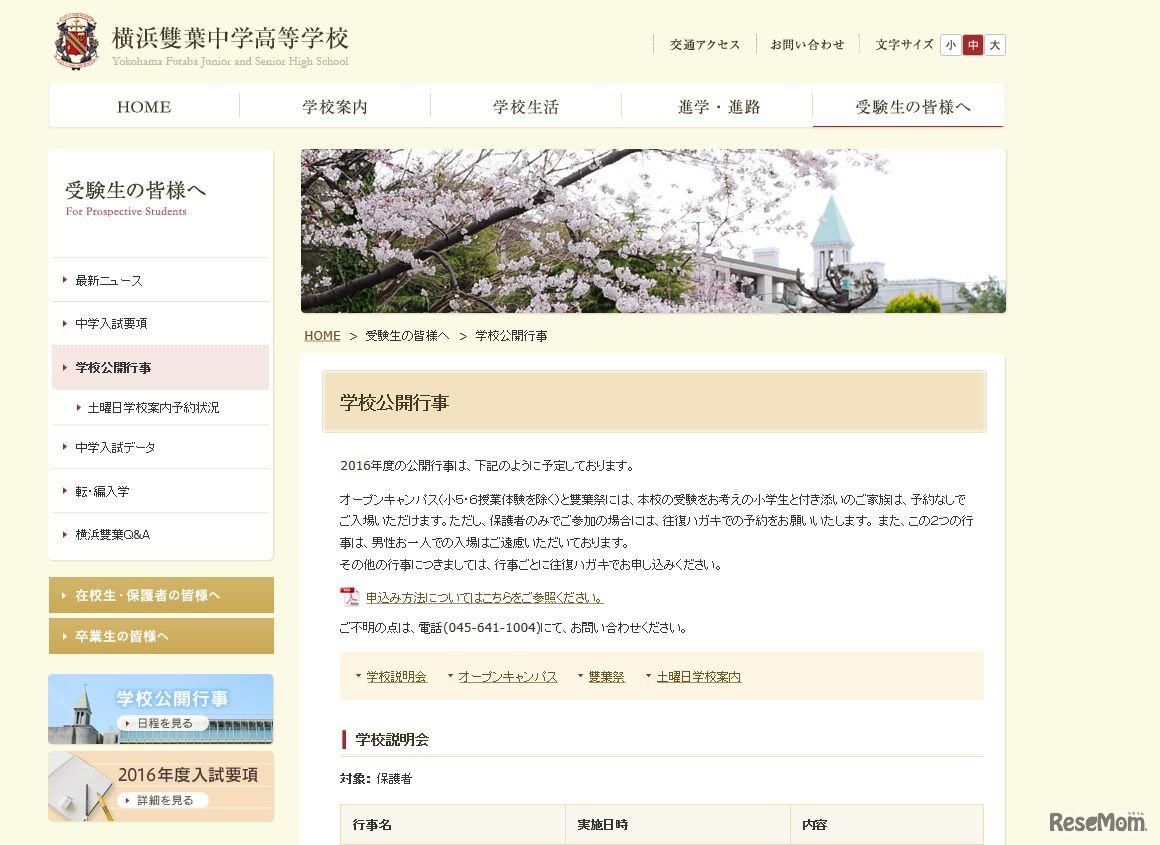Click 受験生の皆様へ in the breadcrumb
The image size is (1160, 845).
coord(407,336)
